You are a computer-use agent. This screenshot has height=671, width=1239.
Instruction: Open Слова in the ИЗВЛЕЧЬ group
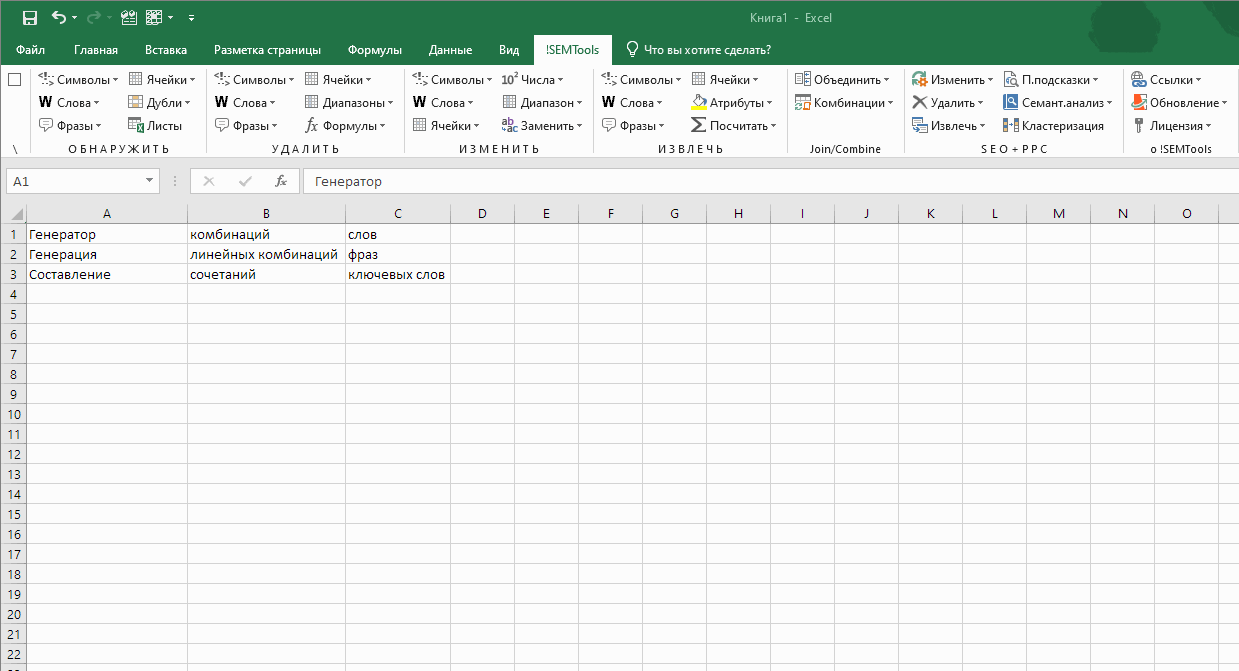click(x=632, y=102)
